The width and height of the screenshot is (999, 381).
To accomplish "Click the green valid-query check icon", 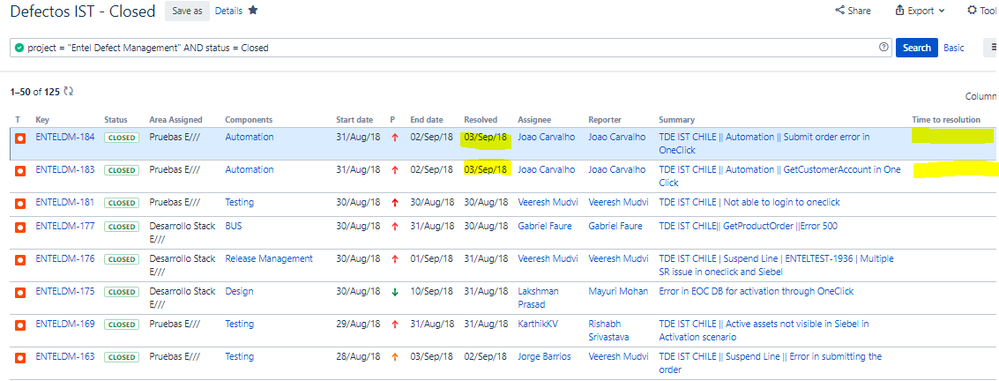I will (19, 48).
